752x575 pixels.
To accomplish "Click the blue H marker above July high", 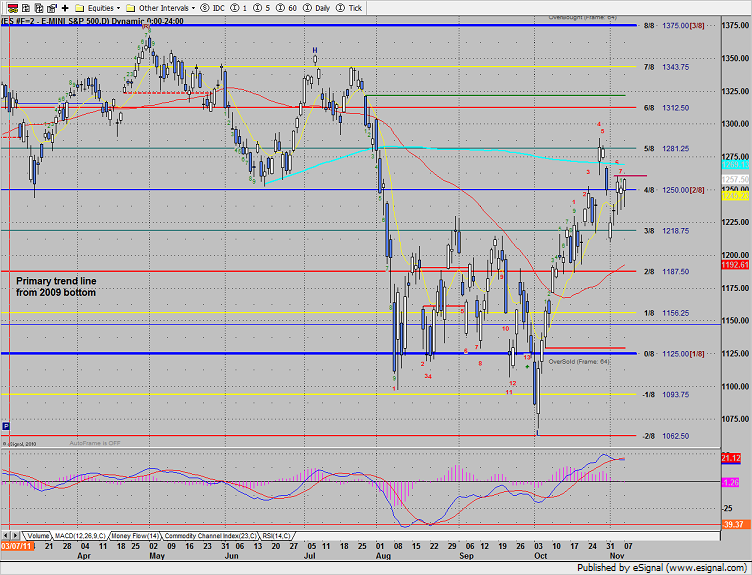I will click(x=315, y=50).
